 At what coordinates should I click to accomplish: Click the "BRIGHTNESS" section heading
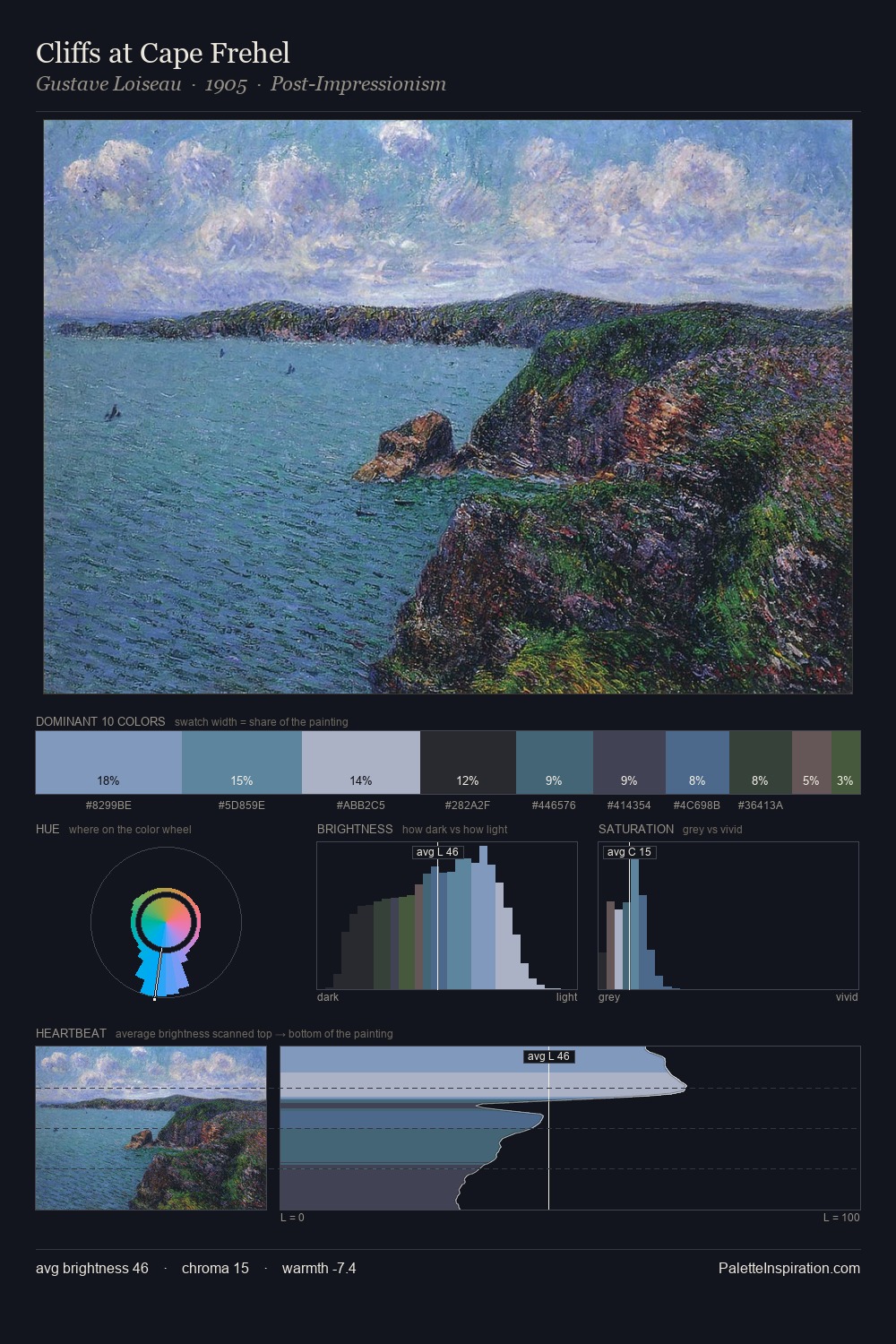click(355, 829)
